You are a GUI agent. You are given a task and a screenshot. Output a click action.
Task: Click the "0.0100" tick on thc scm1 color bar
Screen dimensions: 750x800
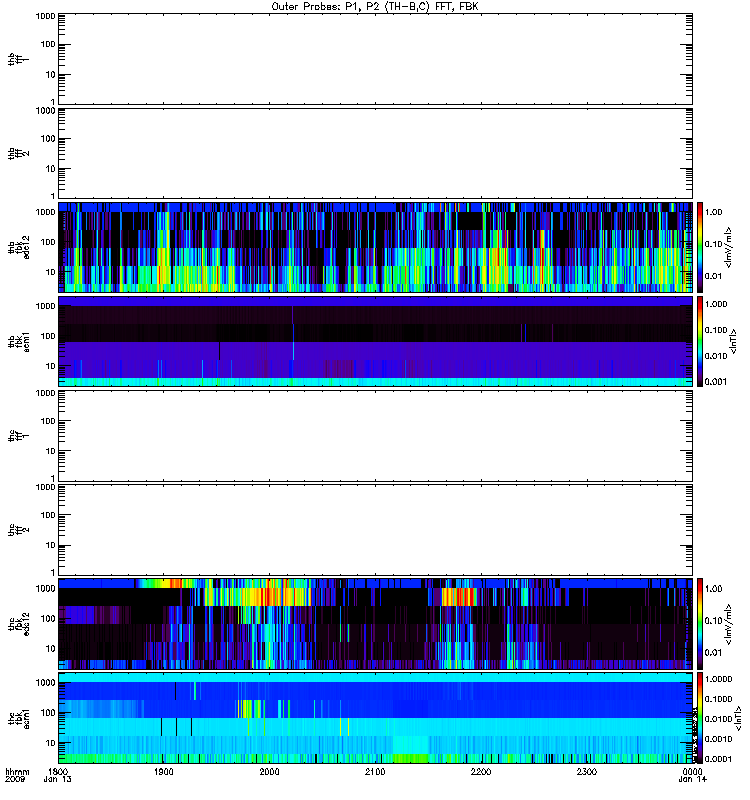point(718,719)
